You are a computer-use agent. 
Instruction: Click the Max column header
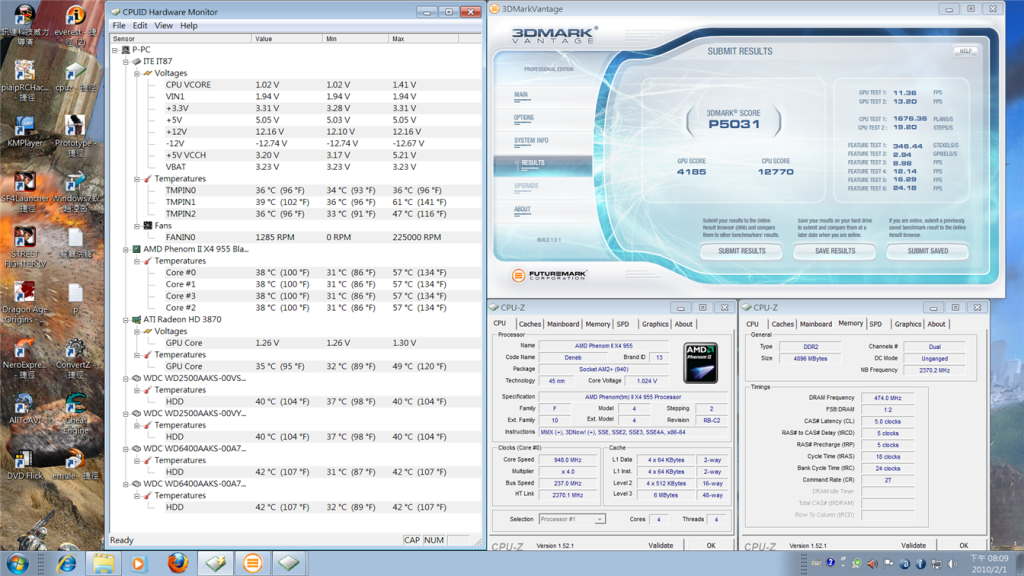[x=424, y=39]
